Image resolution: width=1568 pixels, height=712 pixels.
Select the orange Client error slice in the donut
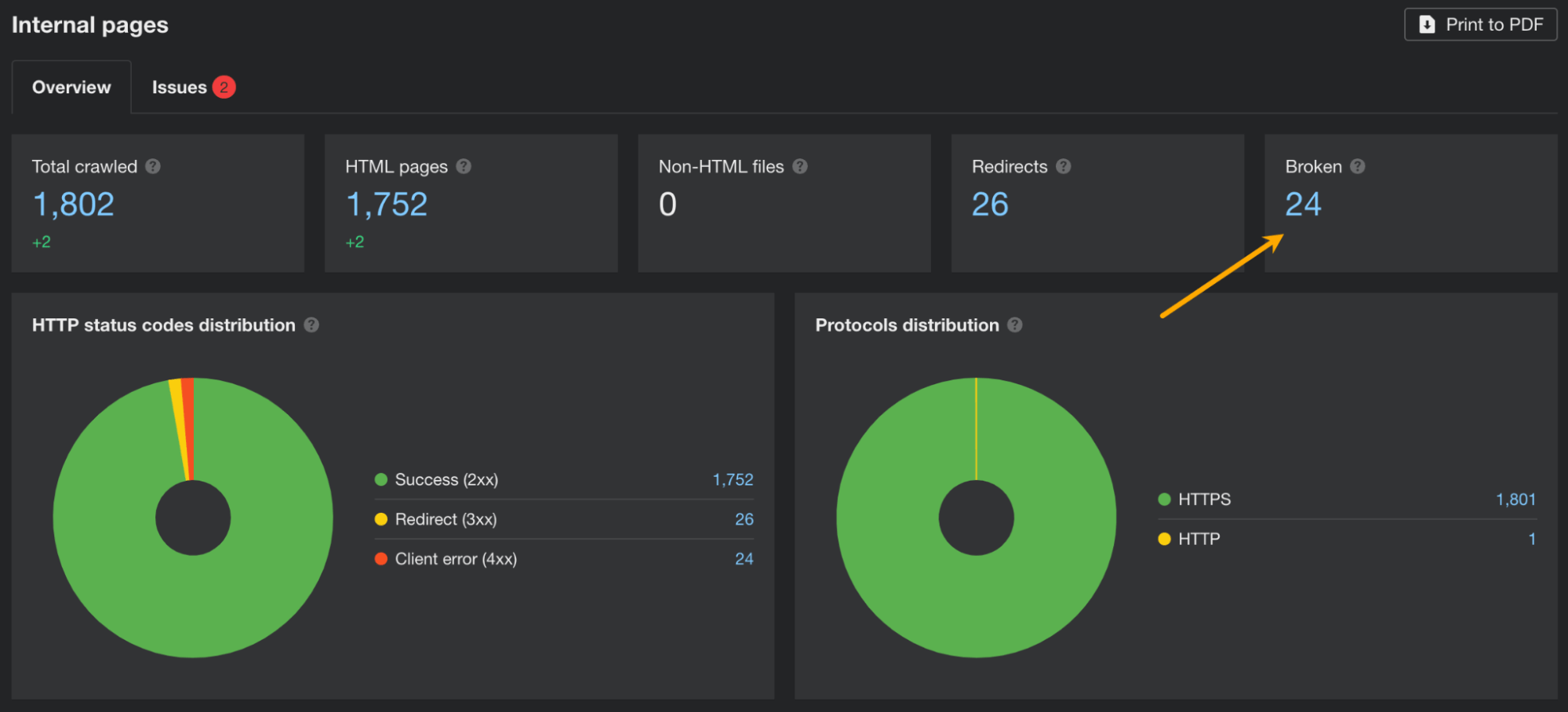186,388
